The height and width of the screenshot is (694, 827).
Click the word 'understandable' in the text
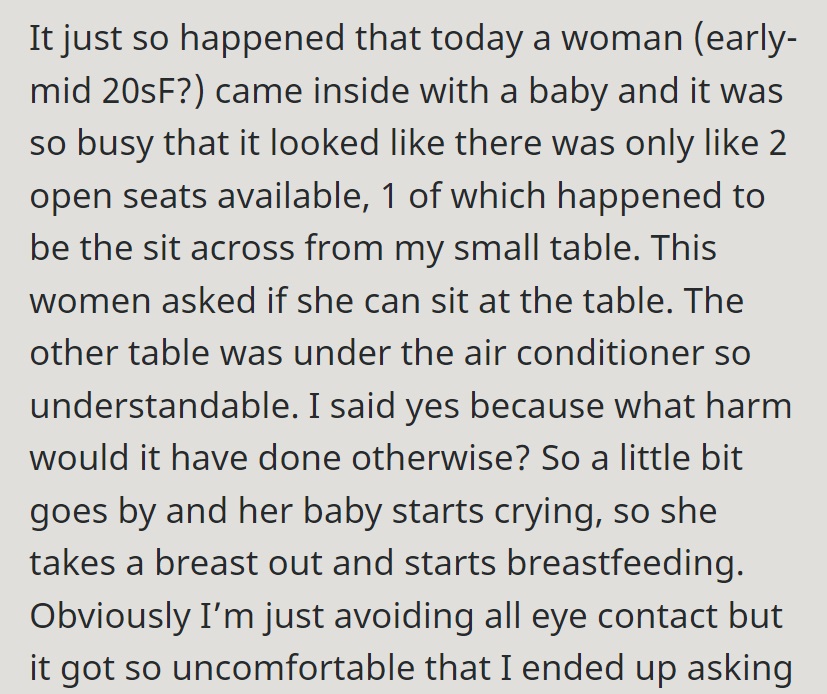coord(160,406)
